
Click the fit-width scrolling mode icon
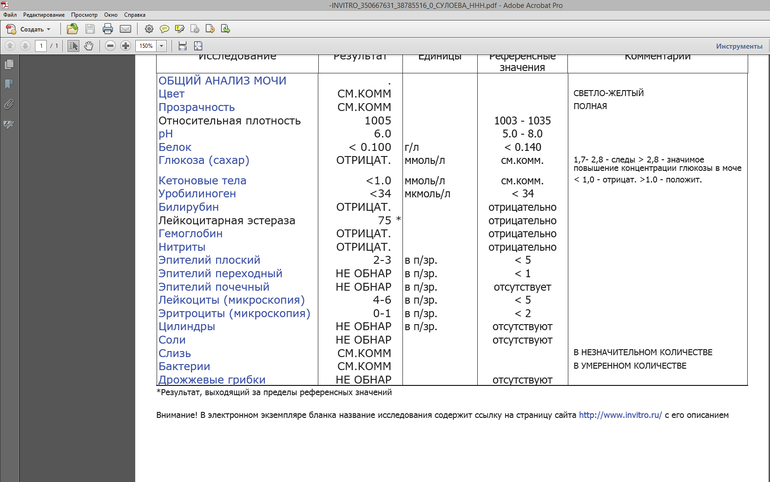click(x=182, y=46)
